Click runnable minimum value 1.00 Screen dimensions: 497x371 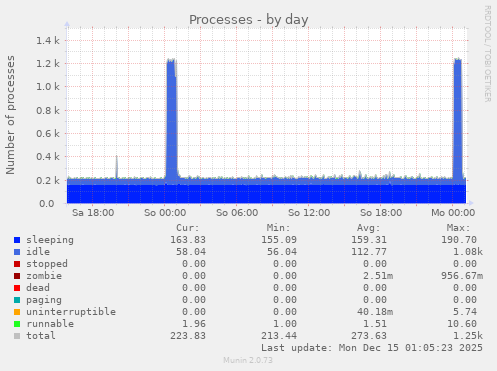tap(285, 324)
